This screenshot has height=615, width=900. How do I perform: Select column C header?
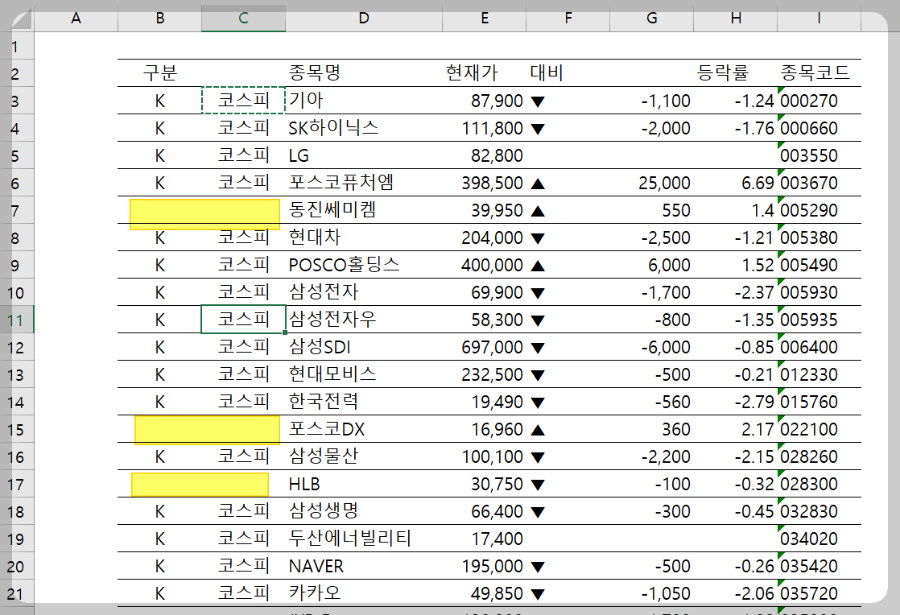click(243, 18)
